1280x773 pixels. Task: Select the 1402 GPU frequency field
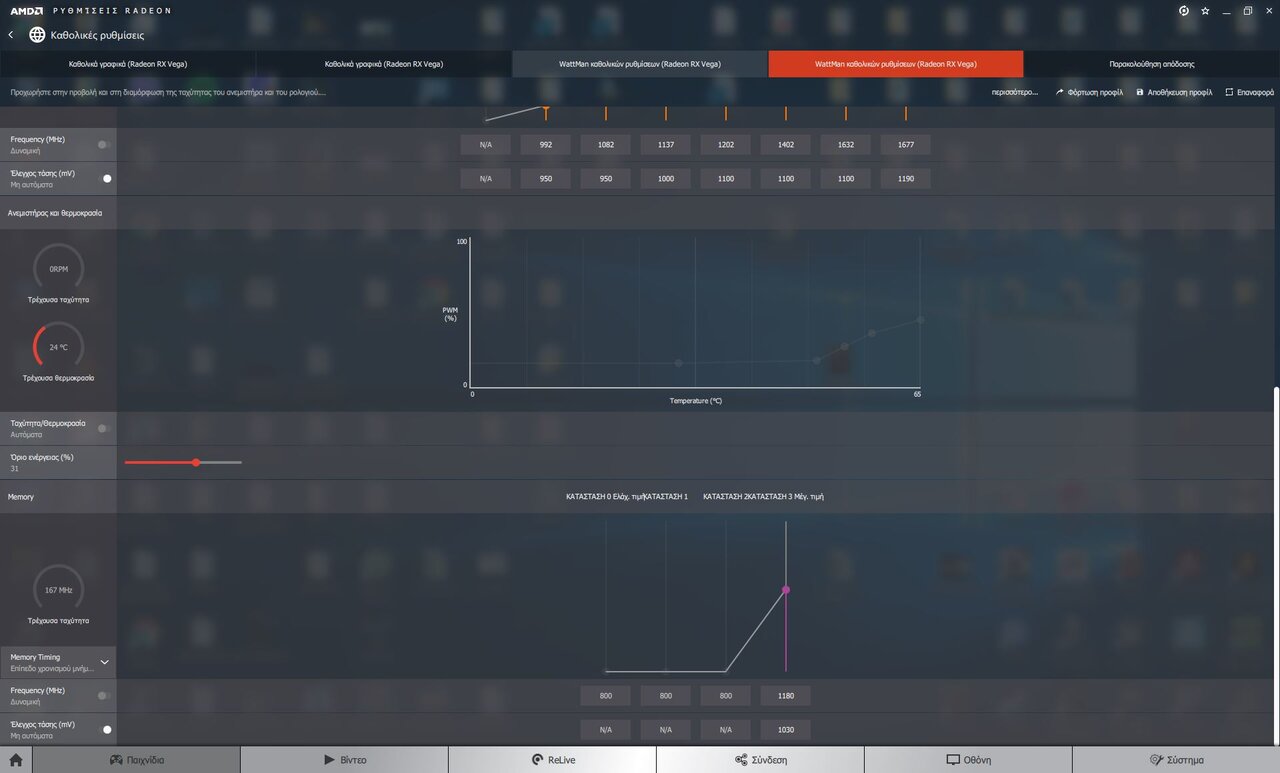coord(786,145)
